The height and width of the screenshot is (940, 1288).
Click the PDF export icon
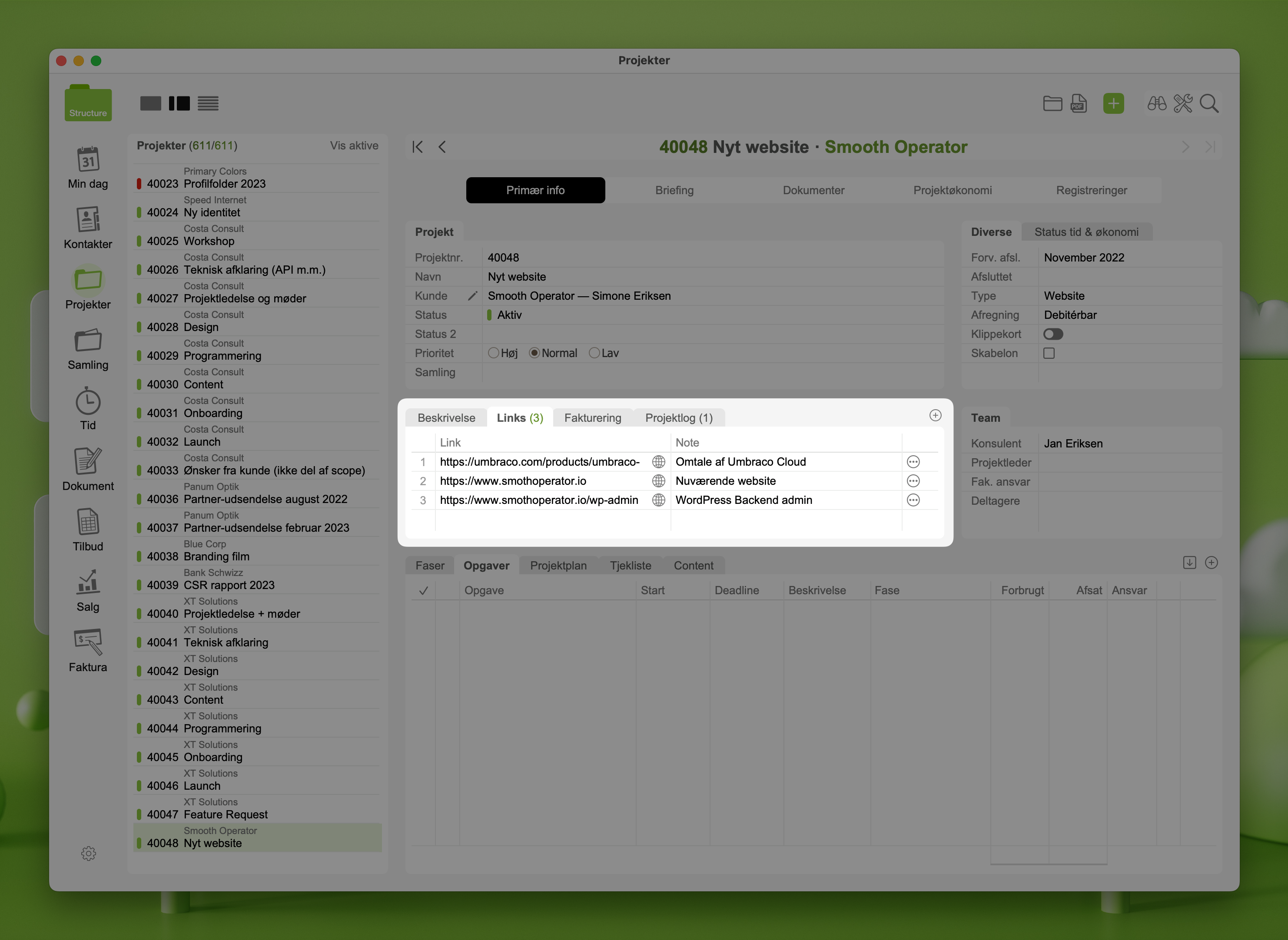point(1079,103)
